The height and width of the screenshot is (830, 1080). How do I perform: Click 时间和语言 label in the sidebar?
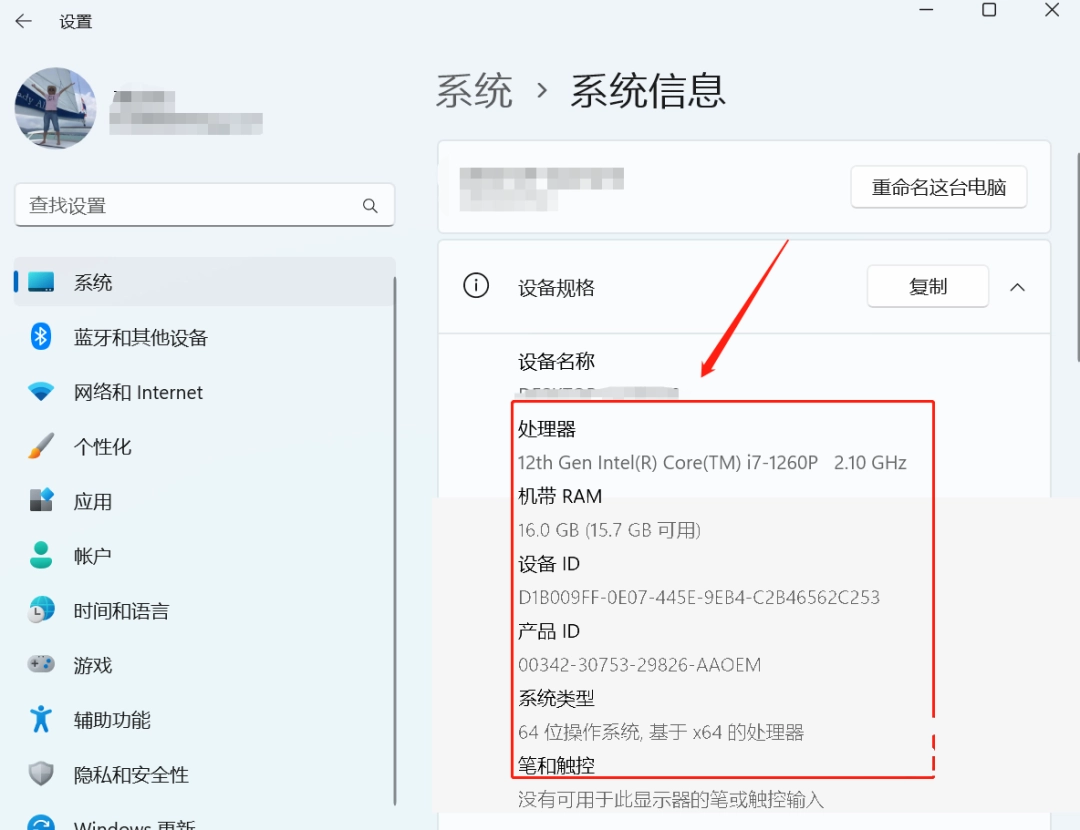(121, 611)
